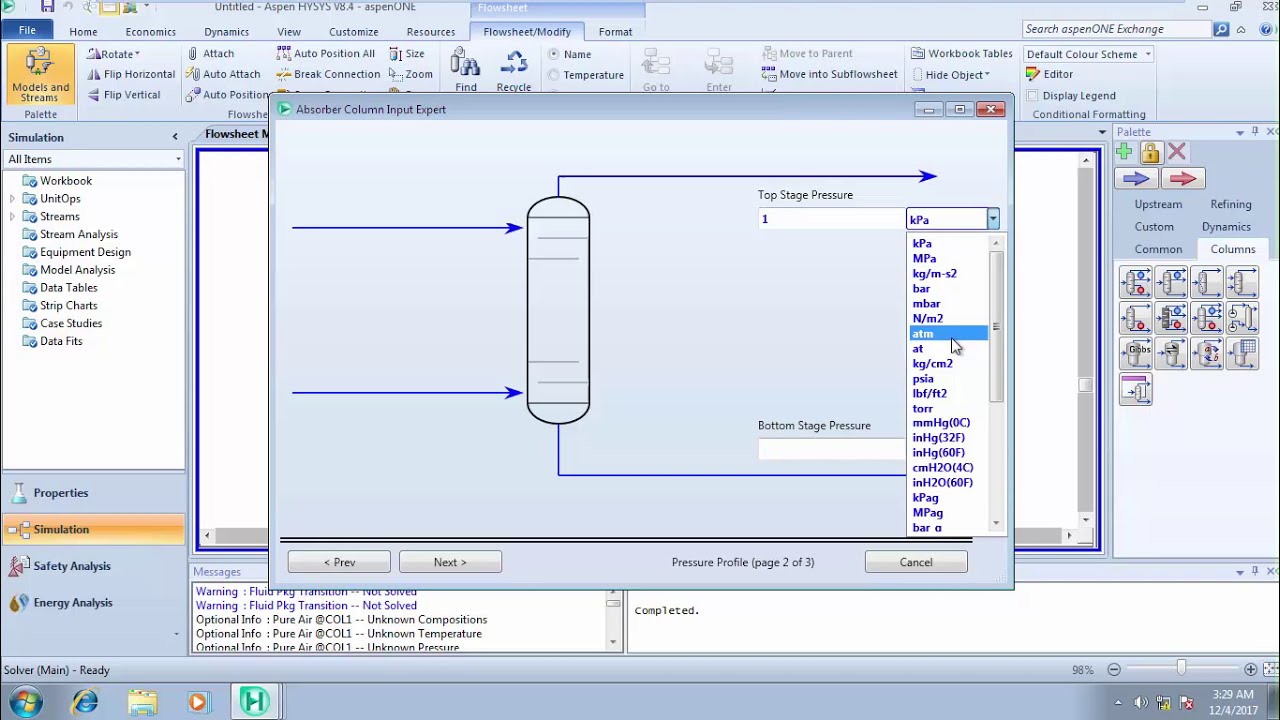This screenshot has height=720, width=1280.
Task: Select the last palette column template icon
Action: click(1137, 390)
